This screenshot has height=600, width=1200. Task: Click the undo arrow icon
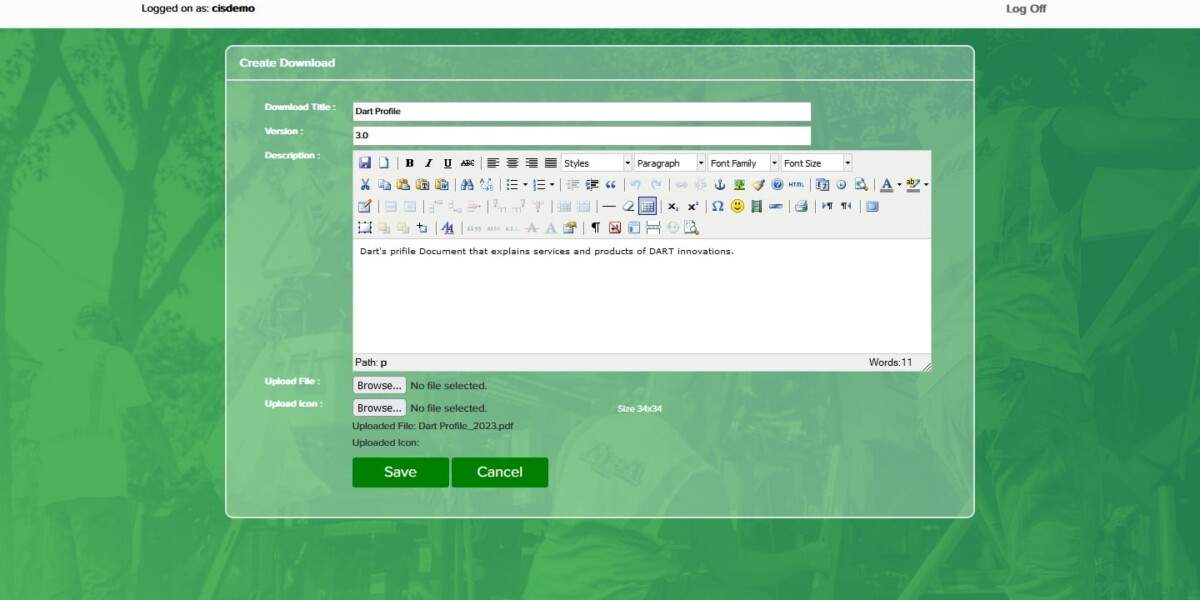click(x=636, y=184)
